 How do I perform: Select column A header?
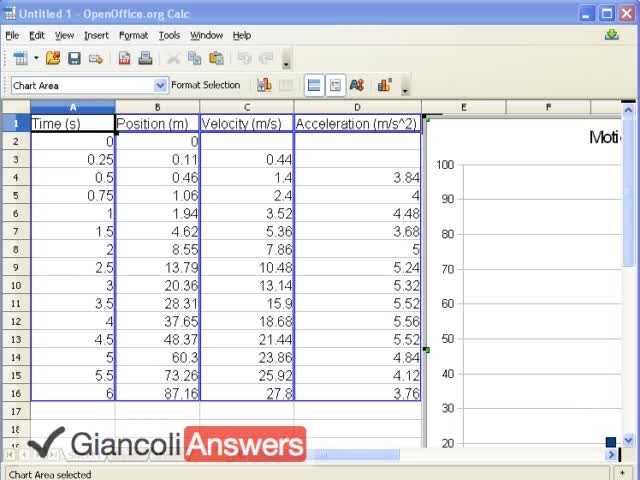click(x=73, y=107)
